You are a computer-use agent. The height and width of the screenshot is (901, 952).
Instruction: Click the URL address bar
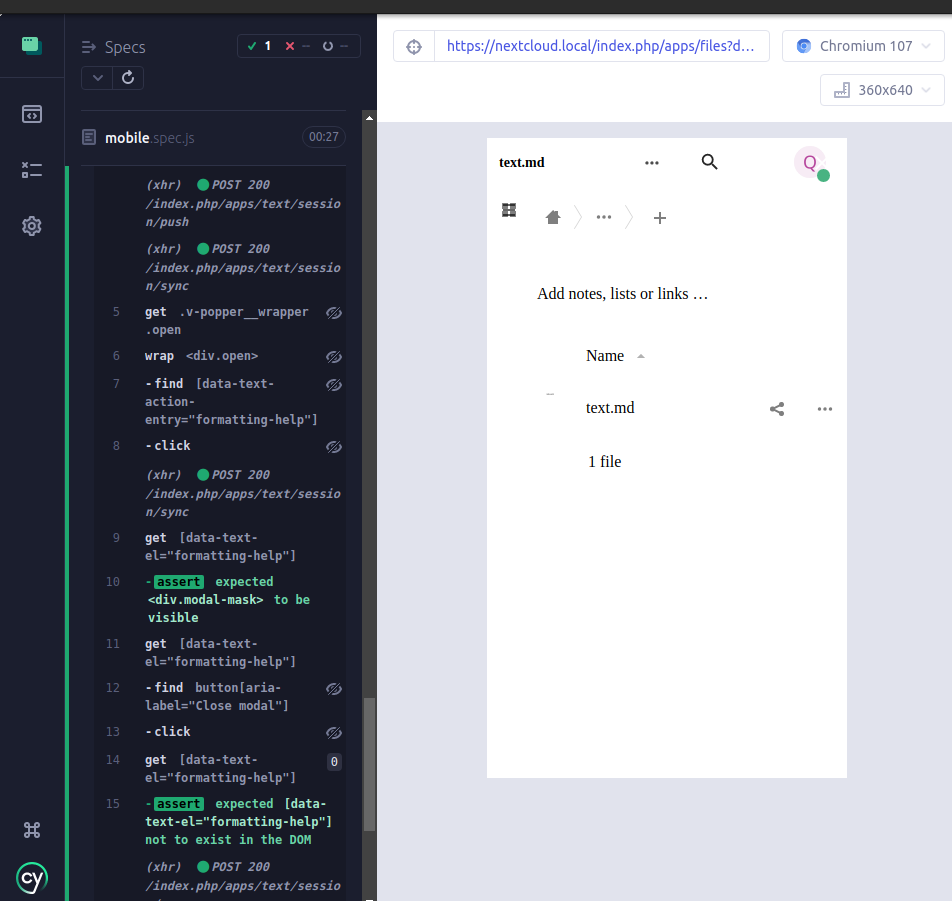(x=602, y=45)
